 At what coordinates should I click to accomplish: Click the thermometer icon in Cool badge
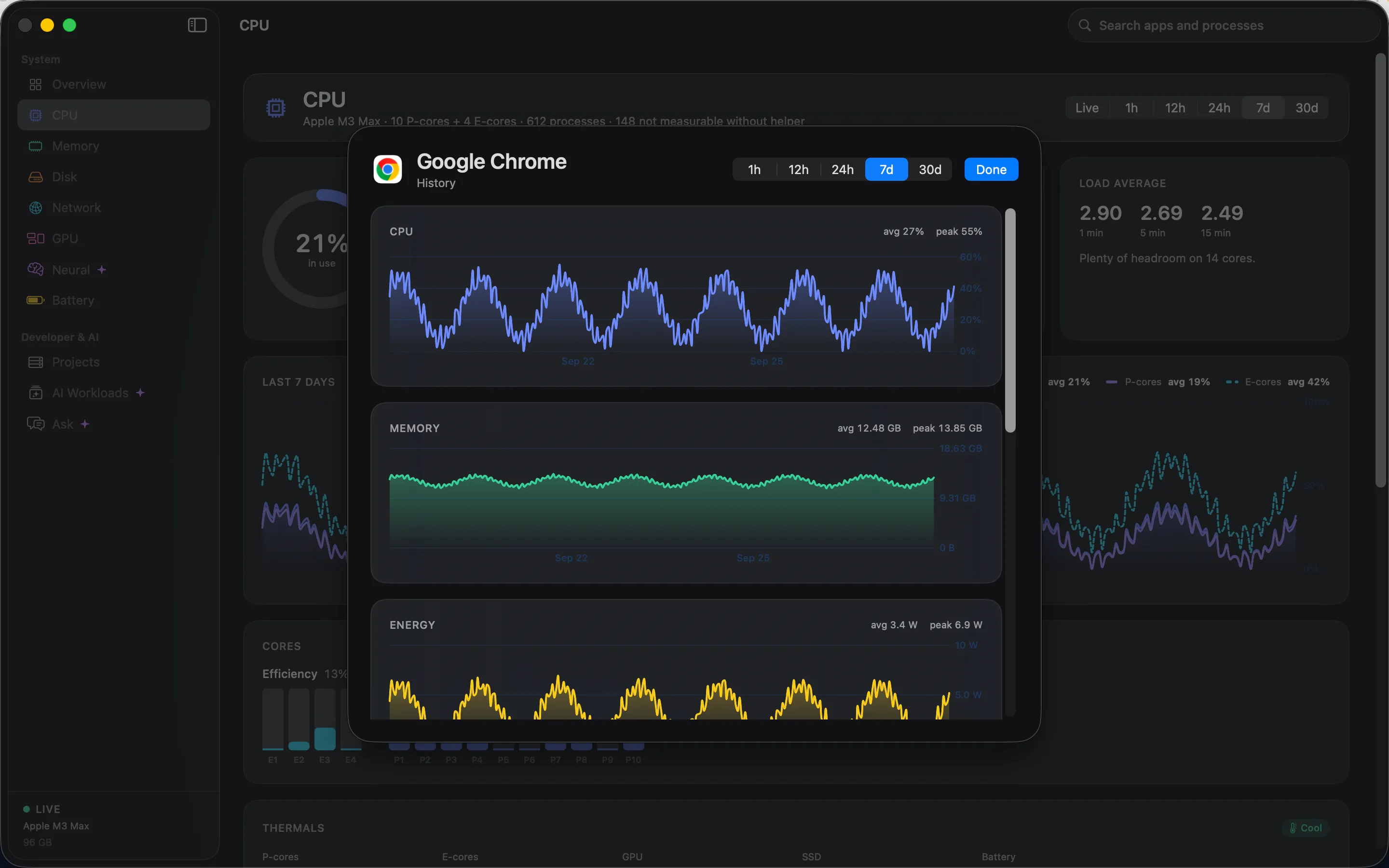click(x=1293, y=828)
